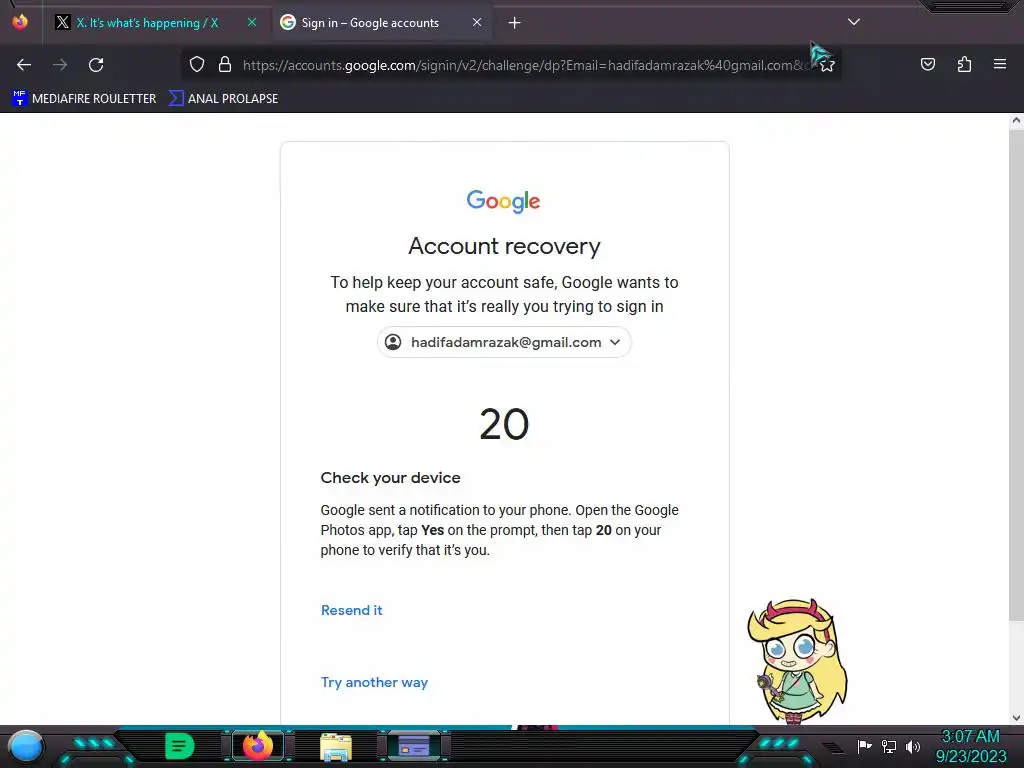
Task: Click Resend it link
Action: coord(351,610)
